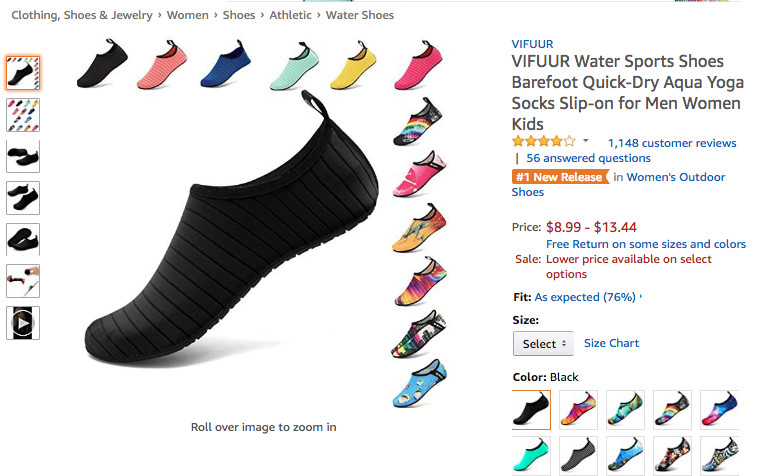Click the 4-star rating stars

coord(543,142)
